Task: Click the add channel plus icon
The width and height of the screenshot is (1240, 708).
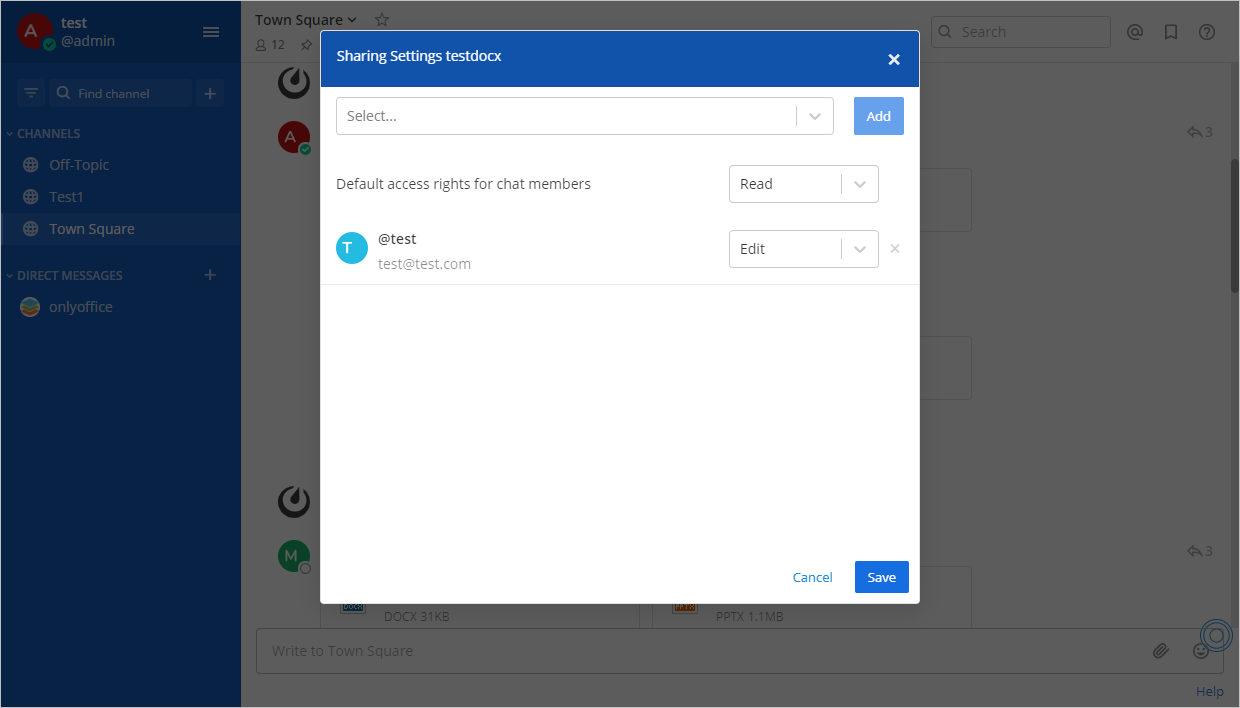Action: coord(210,93)
